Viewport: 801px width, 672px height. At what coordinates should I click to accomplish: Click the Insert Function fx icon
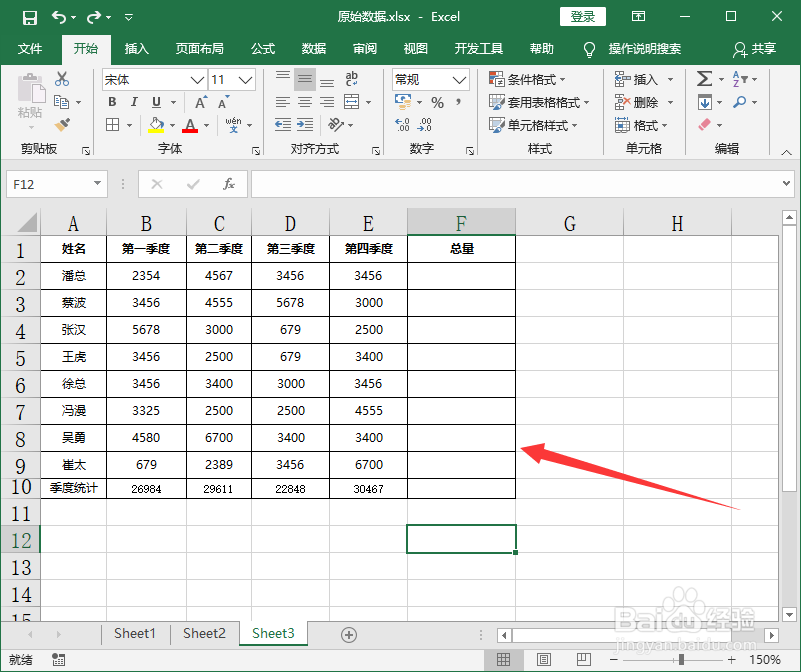(229, 184)
